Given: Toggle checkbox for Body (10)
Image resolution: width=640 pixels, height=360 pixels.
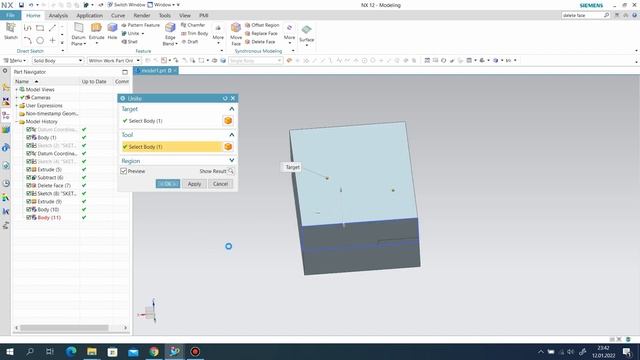Looking at the screenshot, I should pos(29,209).
